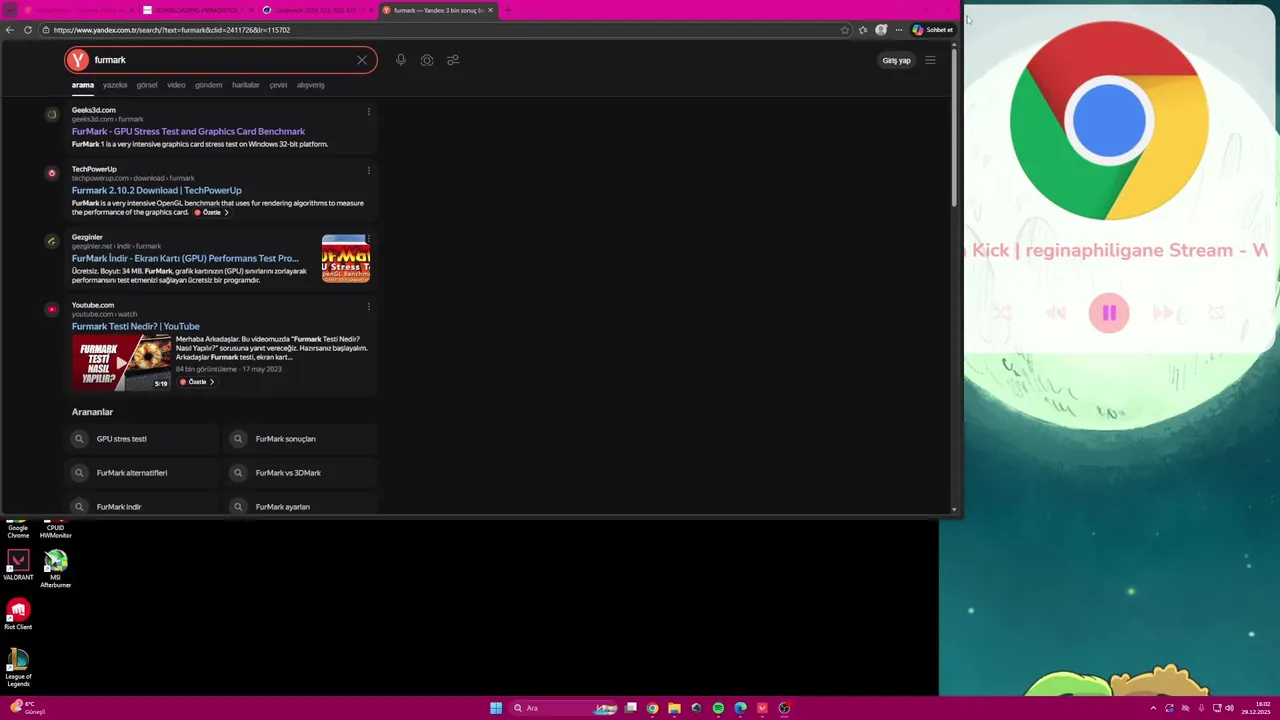
Task: Open FurMark GPU Stress Test Geeks3d link
Action: click(188, 131)
